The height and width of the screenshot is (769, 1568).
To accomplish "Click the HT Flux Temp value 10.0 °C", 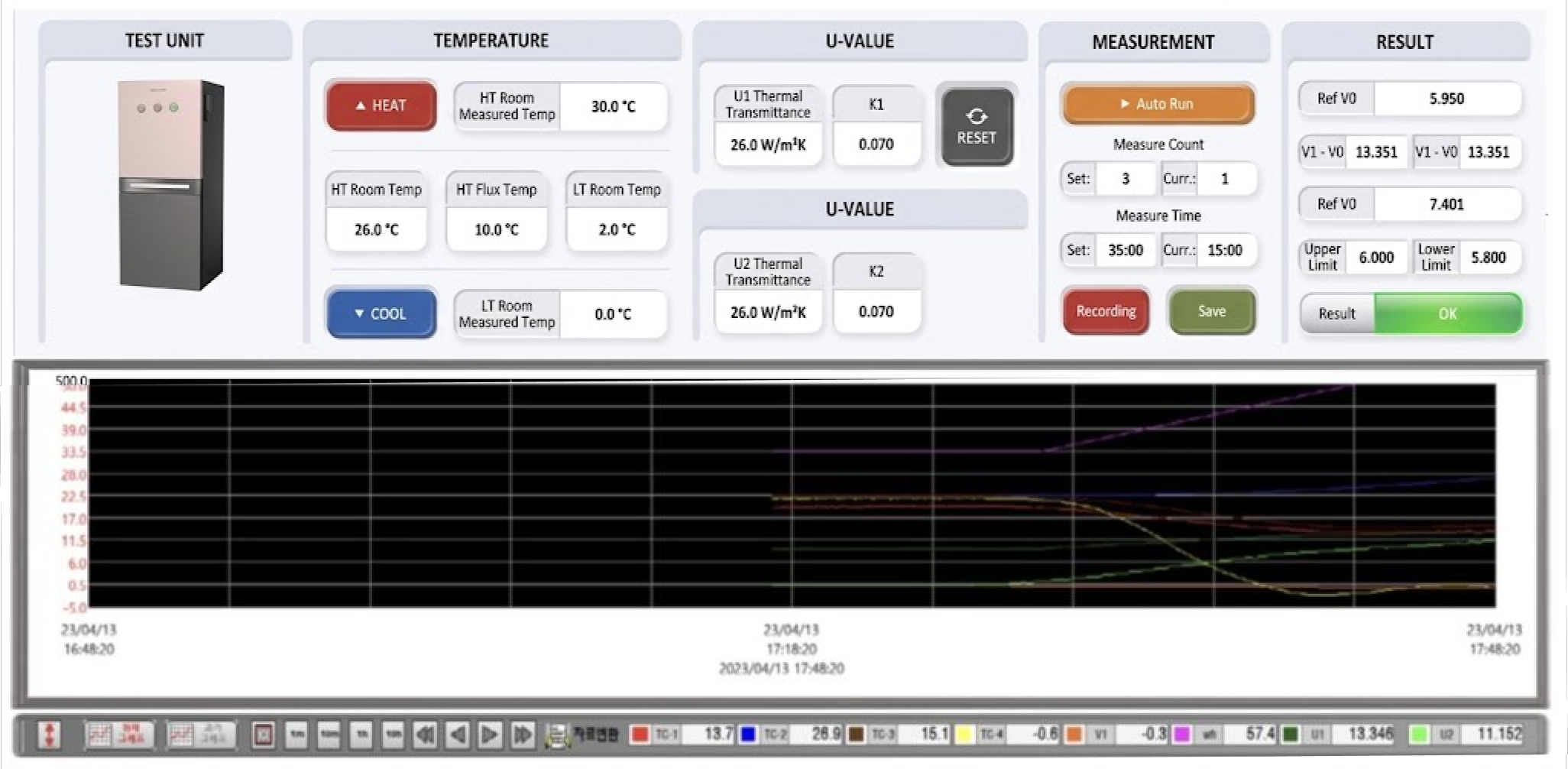I will (x=497, y=229).
